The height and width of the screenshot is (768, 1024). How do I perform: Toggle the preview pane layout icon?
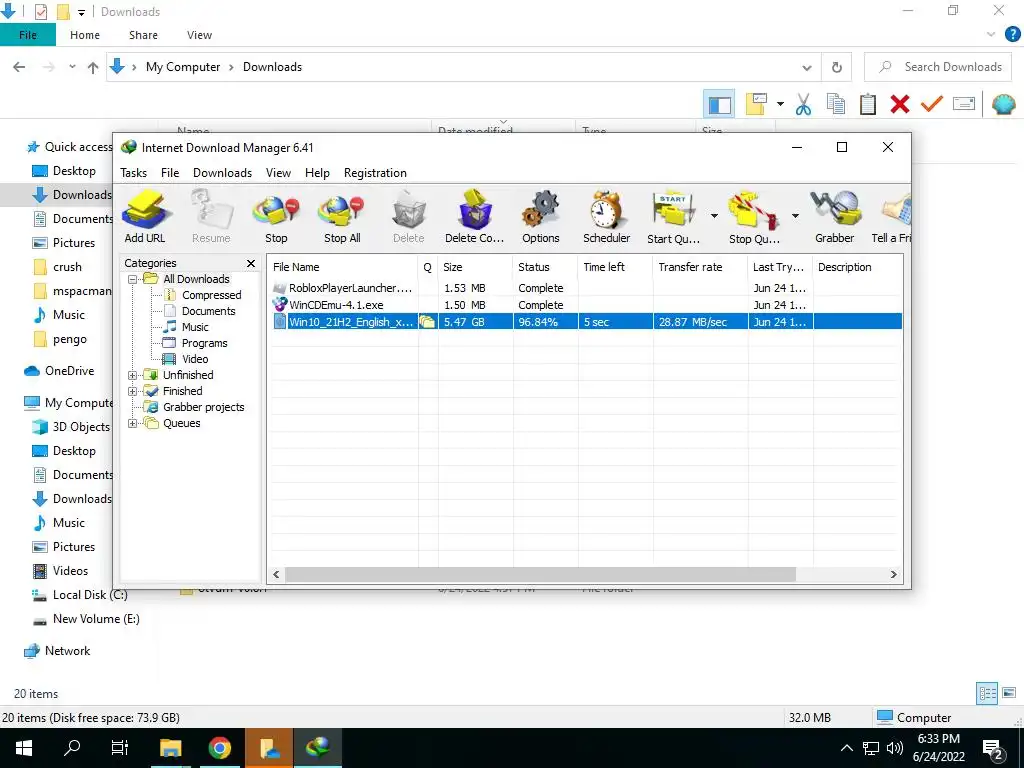[719, 104]
